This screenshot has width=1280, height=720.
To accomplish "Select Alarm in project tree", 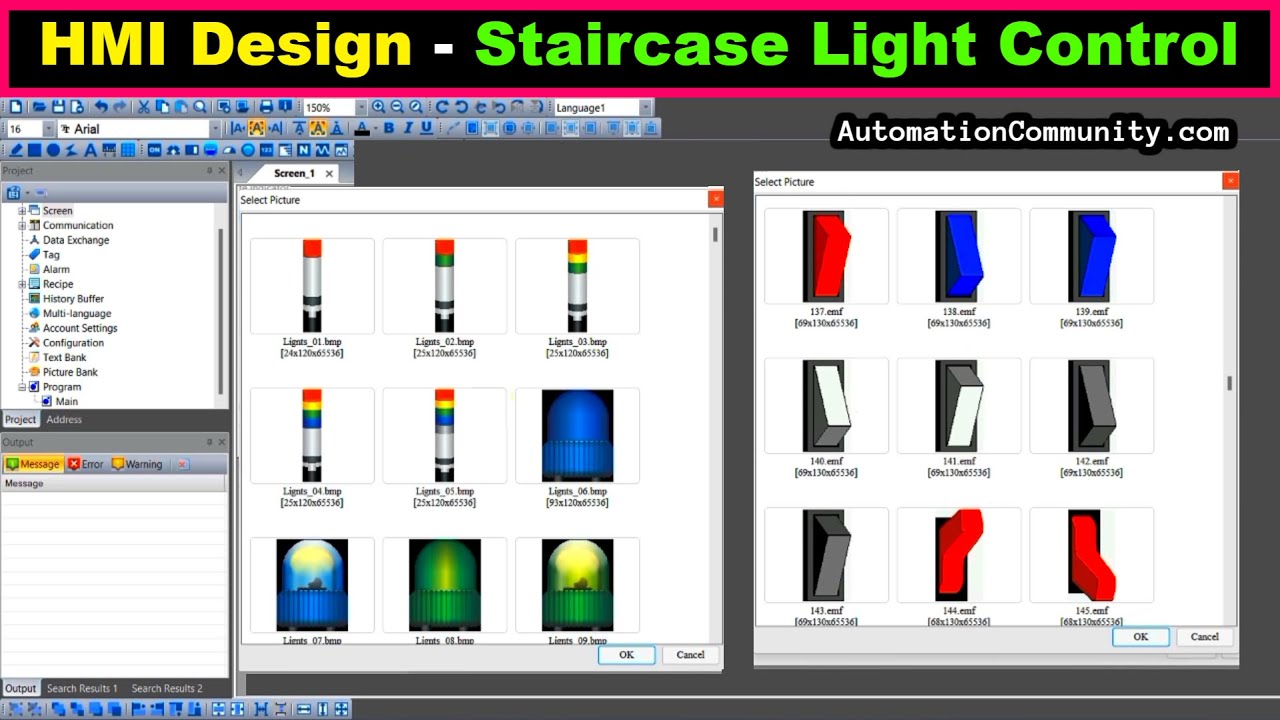I will tap(56, 269).
